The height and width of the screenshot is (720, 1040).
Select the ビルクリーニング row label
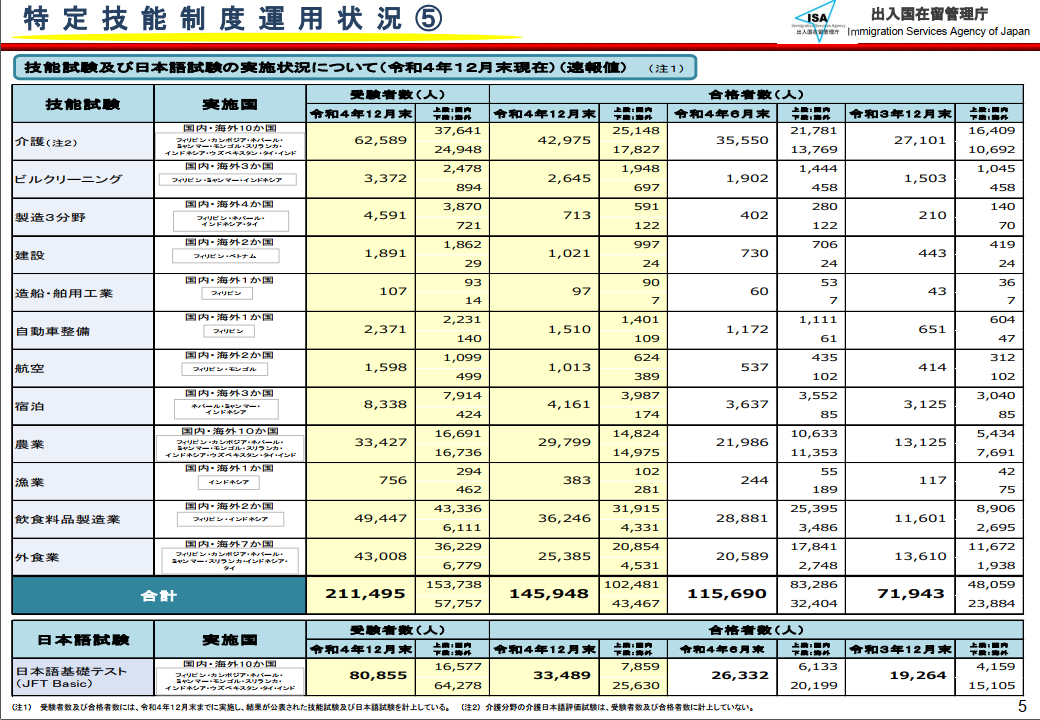coord(69,179)
